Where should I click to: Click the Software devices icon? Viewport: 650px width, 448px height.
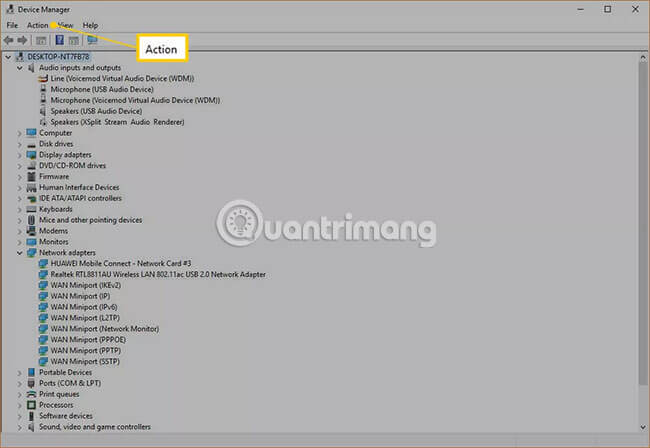pyautogui.click(x=31, y=416)
